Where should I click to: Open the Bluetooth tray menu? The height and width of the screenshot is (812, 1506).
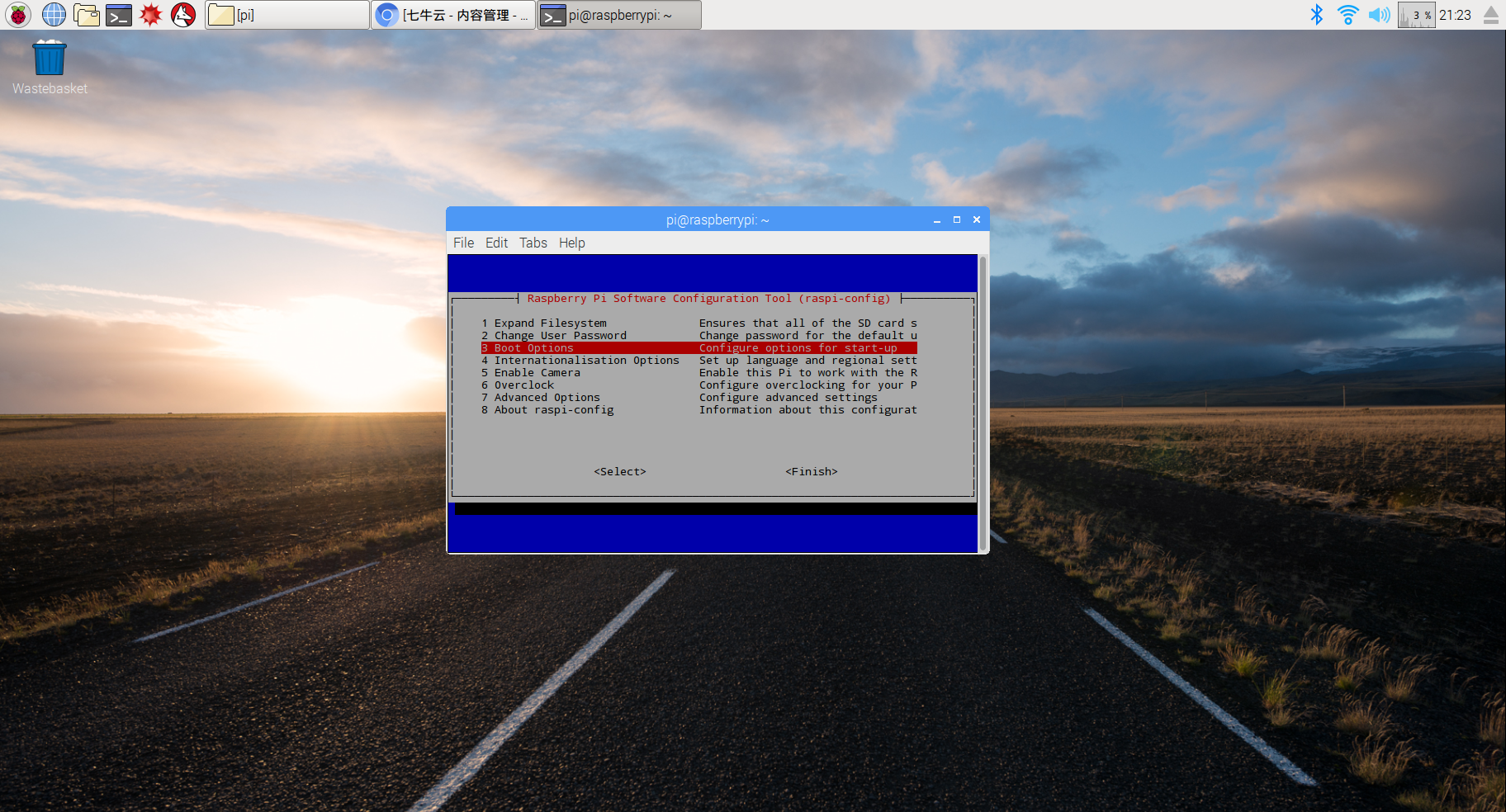click(x=1317, y=15)
